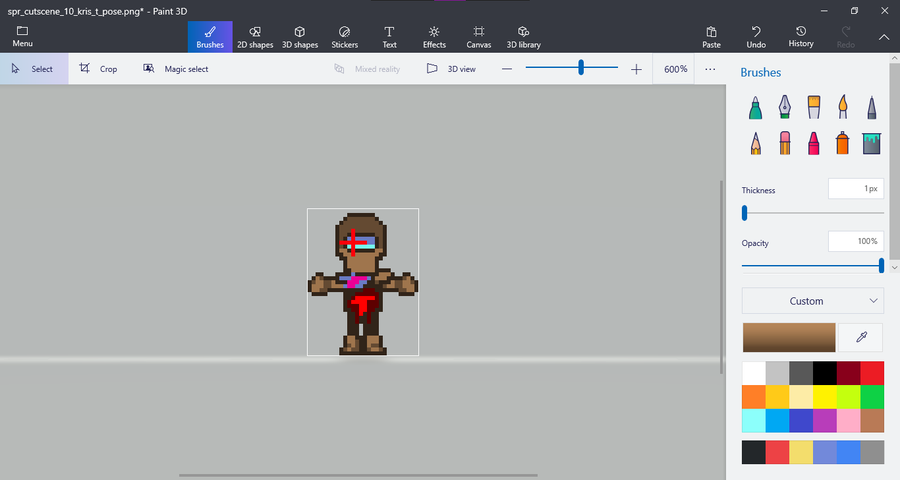Open the 2D shapes tab
The image size is (900, 480).
[x=255, y=37]
